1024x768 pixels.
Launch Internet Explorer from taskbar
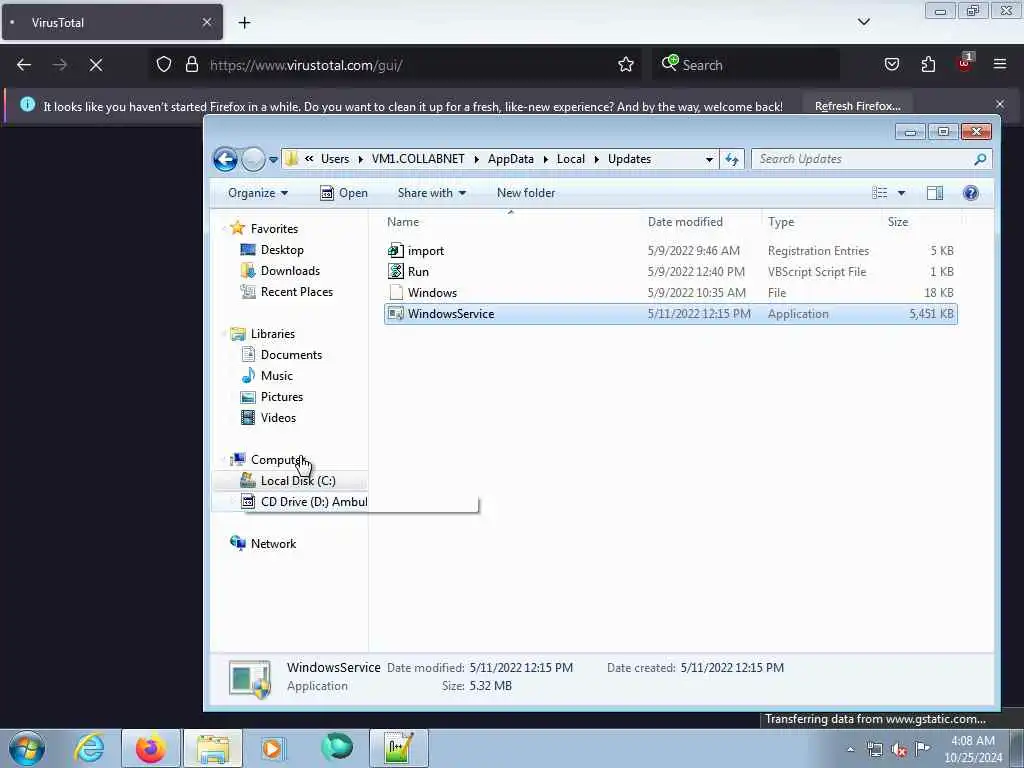pyautogui.click(x=89, y=748)
